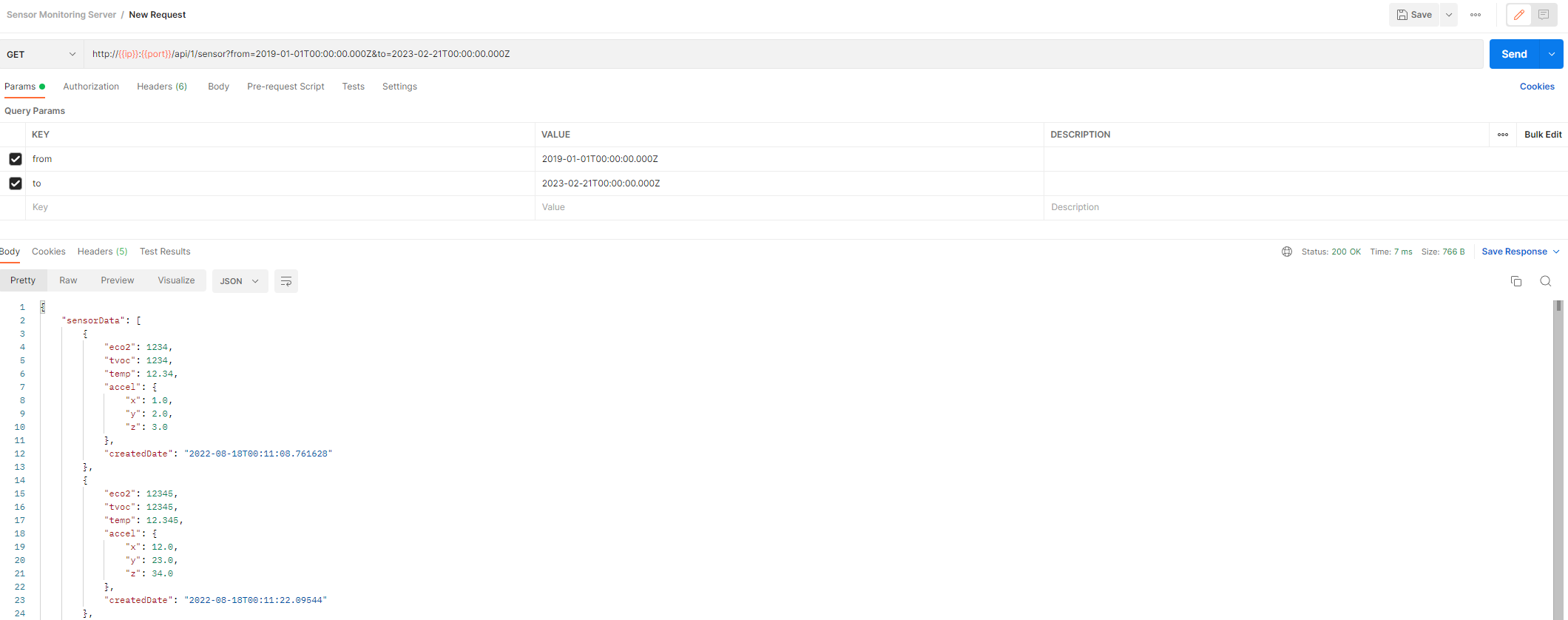Open the GET method dropdown
The width and height of the screenshot is (1568, 620).
click(41, 54)
